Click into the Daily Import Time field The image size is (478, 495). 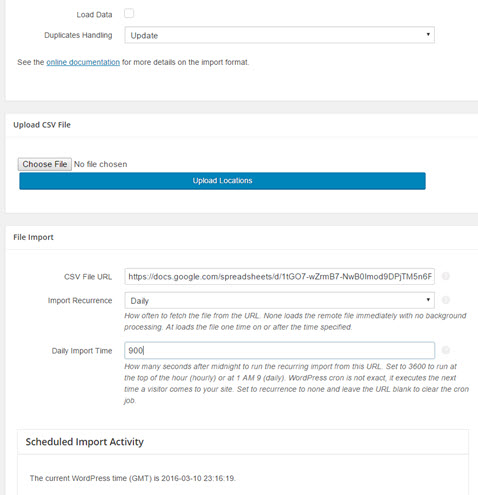point(279,350)
